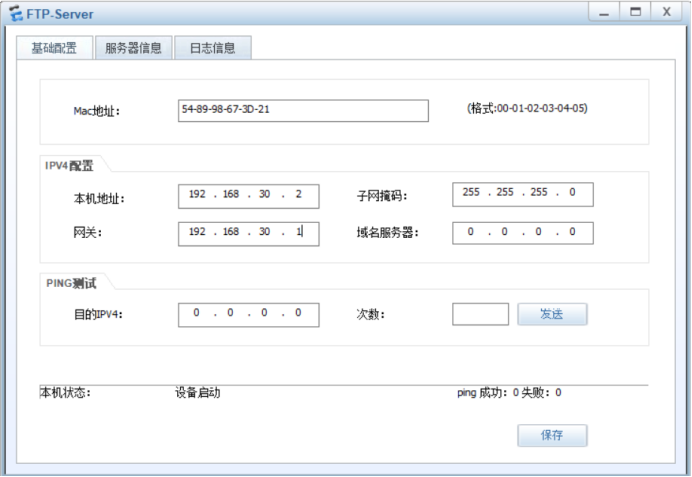The width and height of the screenshot is (692, 477).
Task: Click the FTP-Server app icon in title bar
Action: coord(16,14)
